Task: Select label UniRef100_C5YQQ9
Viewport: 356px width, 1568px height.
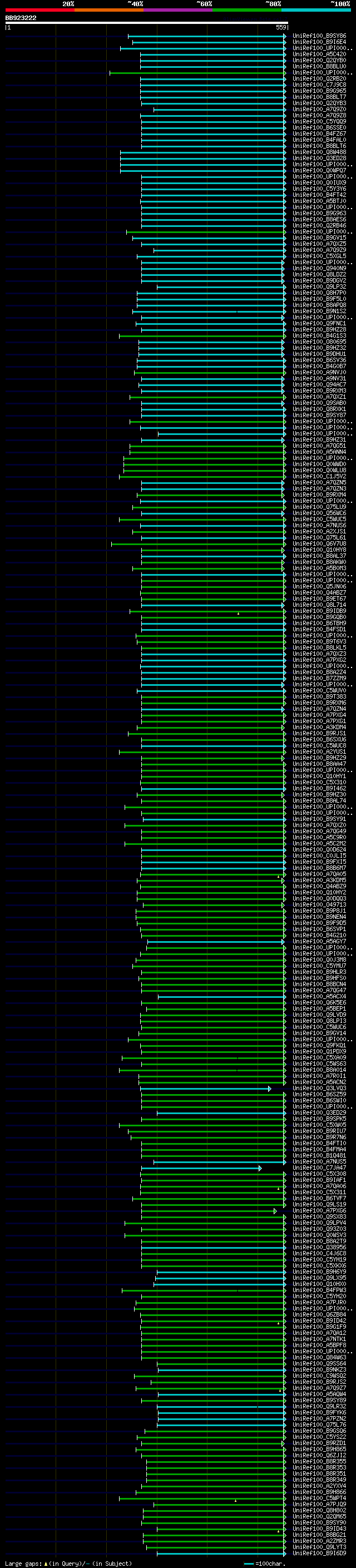Action: (x=319, y=122)
